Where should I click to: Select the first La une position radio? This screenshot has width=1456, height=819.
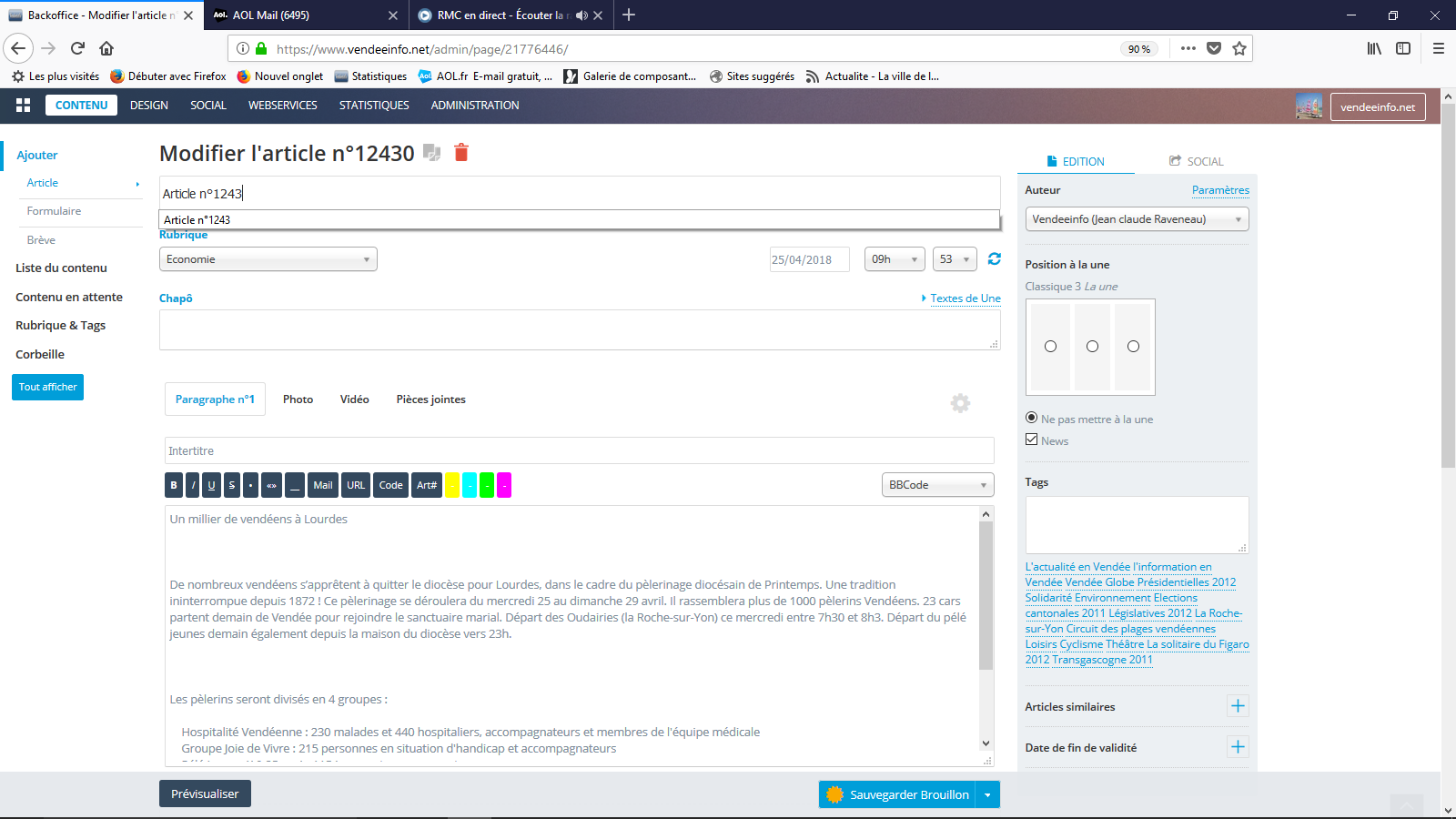tap(1050, 347)
